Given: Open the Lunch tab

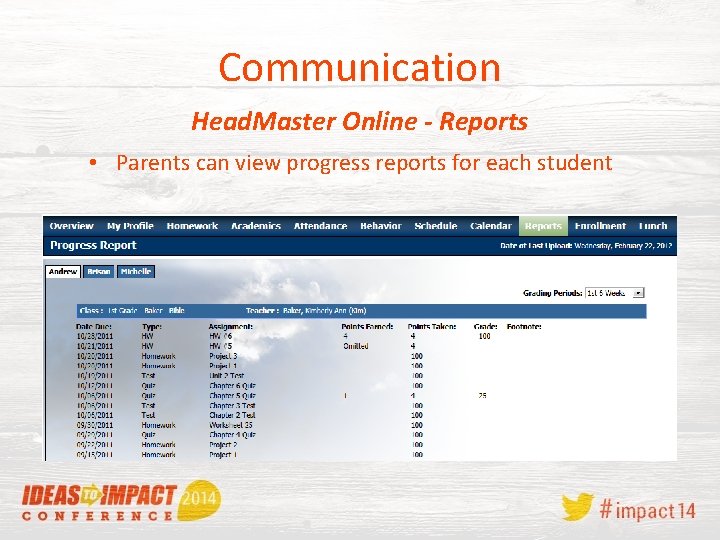Looking at the screenshot, I should click(653, 226).
